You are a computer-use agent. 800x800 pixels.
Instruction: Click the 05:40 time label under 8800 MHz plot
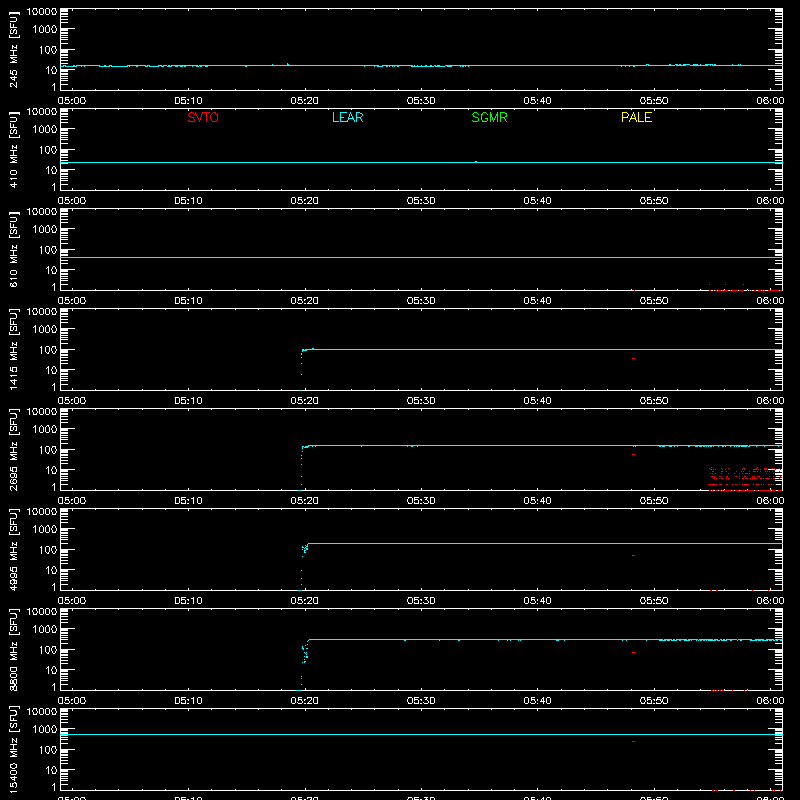tap(537, 701)
